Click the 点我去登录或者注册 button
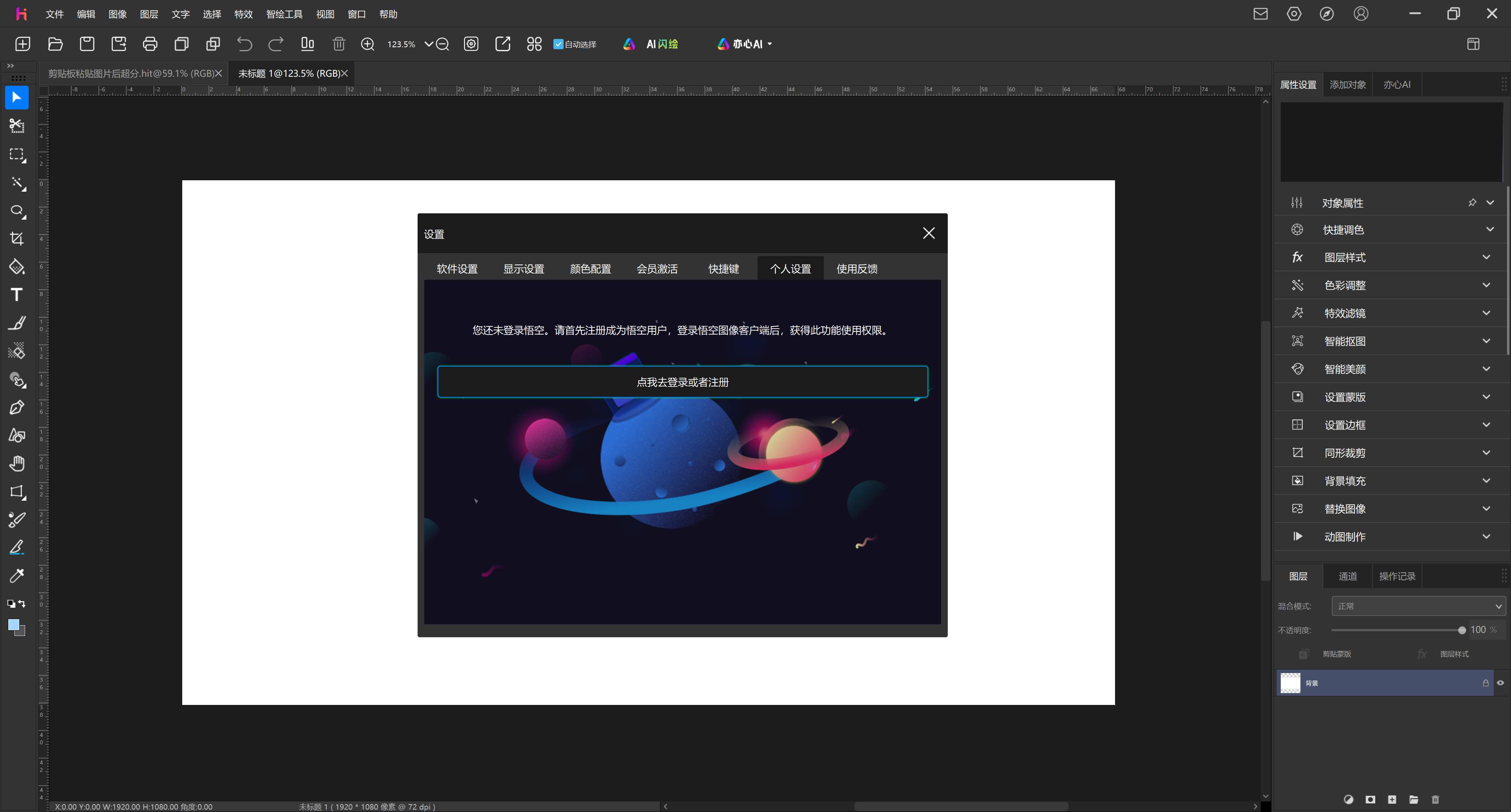The width and height of the screenshot is (1511, 812). click(x=682, y=382)
